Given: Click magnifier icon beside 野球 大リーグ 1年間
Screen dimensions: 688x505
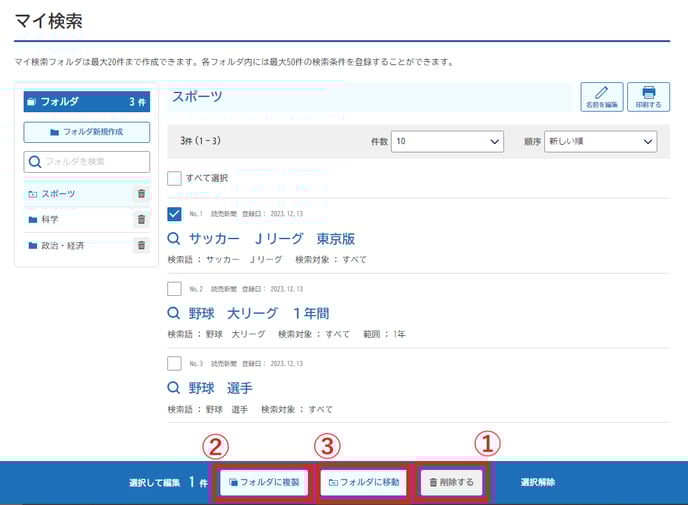Looking at the screenshot, I should 174,314.
